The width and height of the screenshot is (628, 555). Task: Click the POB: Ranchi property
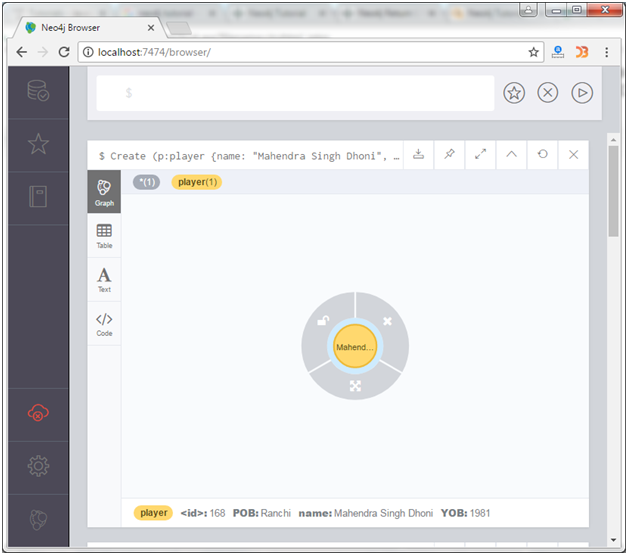[262, 513]
